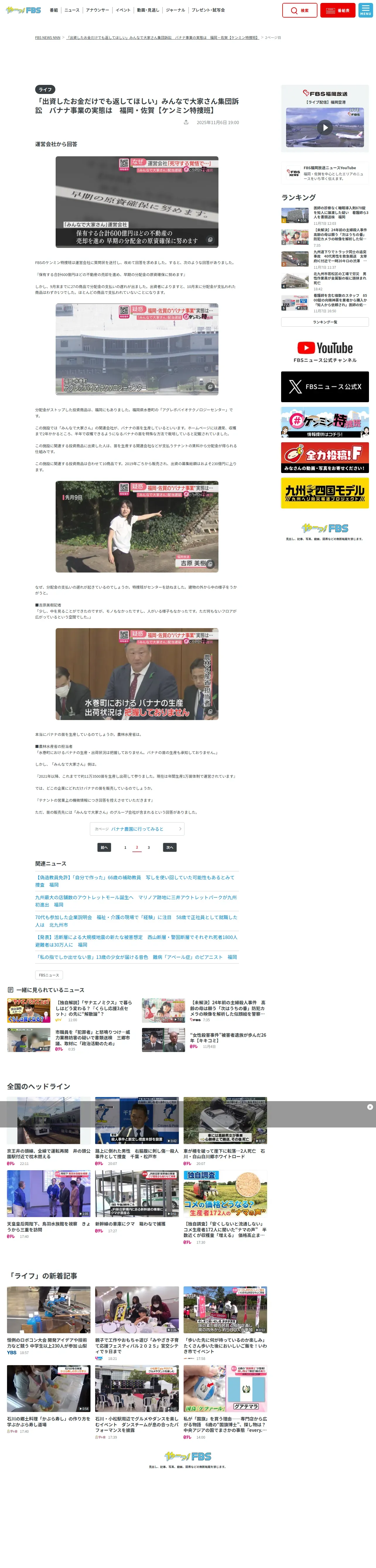This screenshot has width=376, height=1568.
Task: Open 路上に倒れた男性 殺人事件 headline
Action: point(136,1154)
